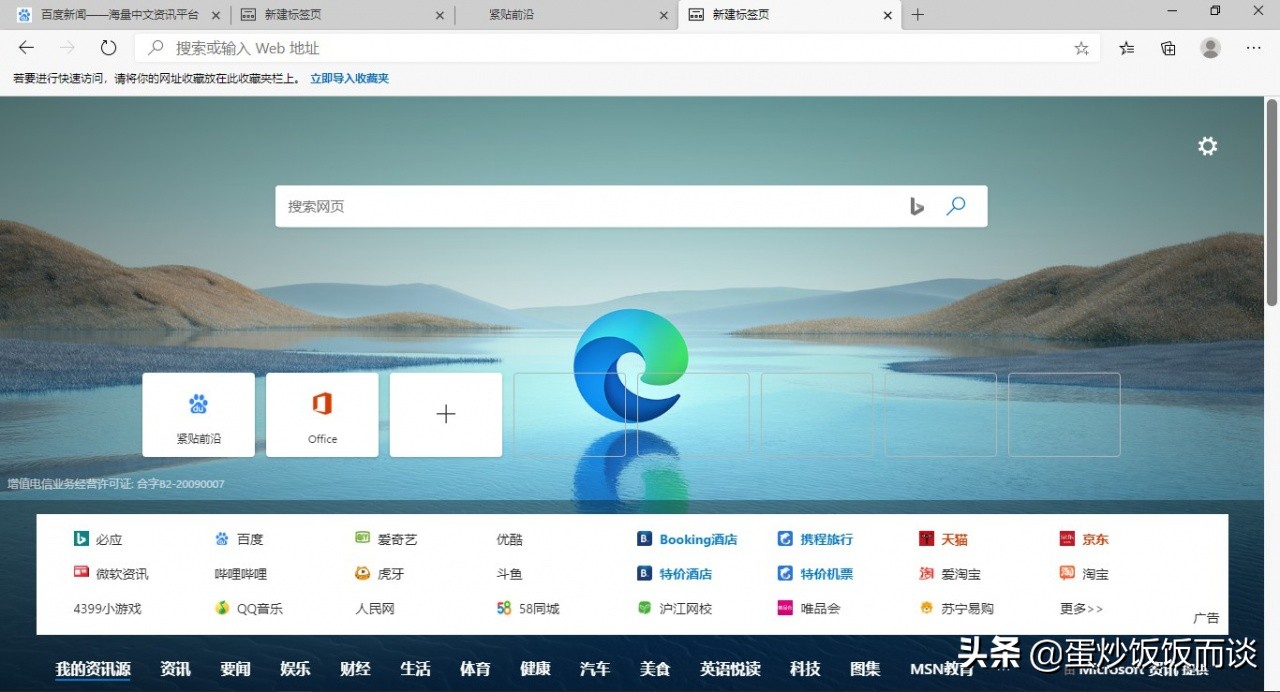Click the 立即导入收藏夹 link

pyautogui.click(x=348, y=77)
